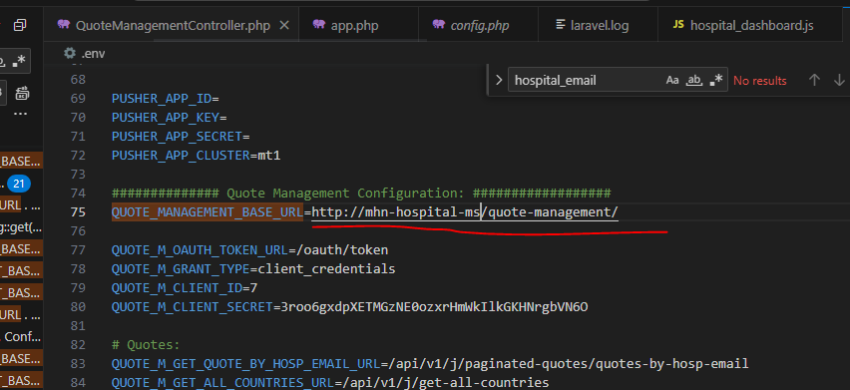Click the PHP elephant icon on config.php tab
Viewport: 850px width, 390px height.
click(x=439, y=25)
